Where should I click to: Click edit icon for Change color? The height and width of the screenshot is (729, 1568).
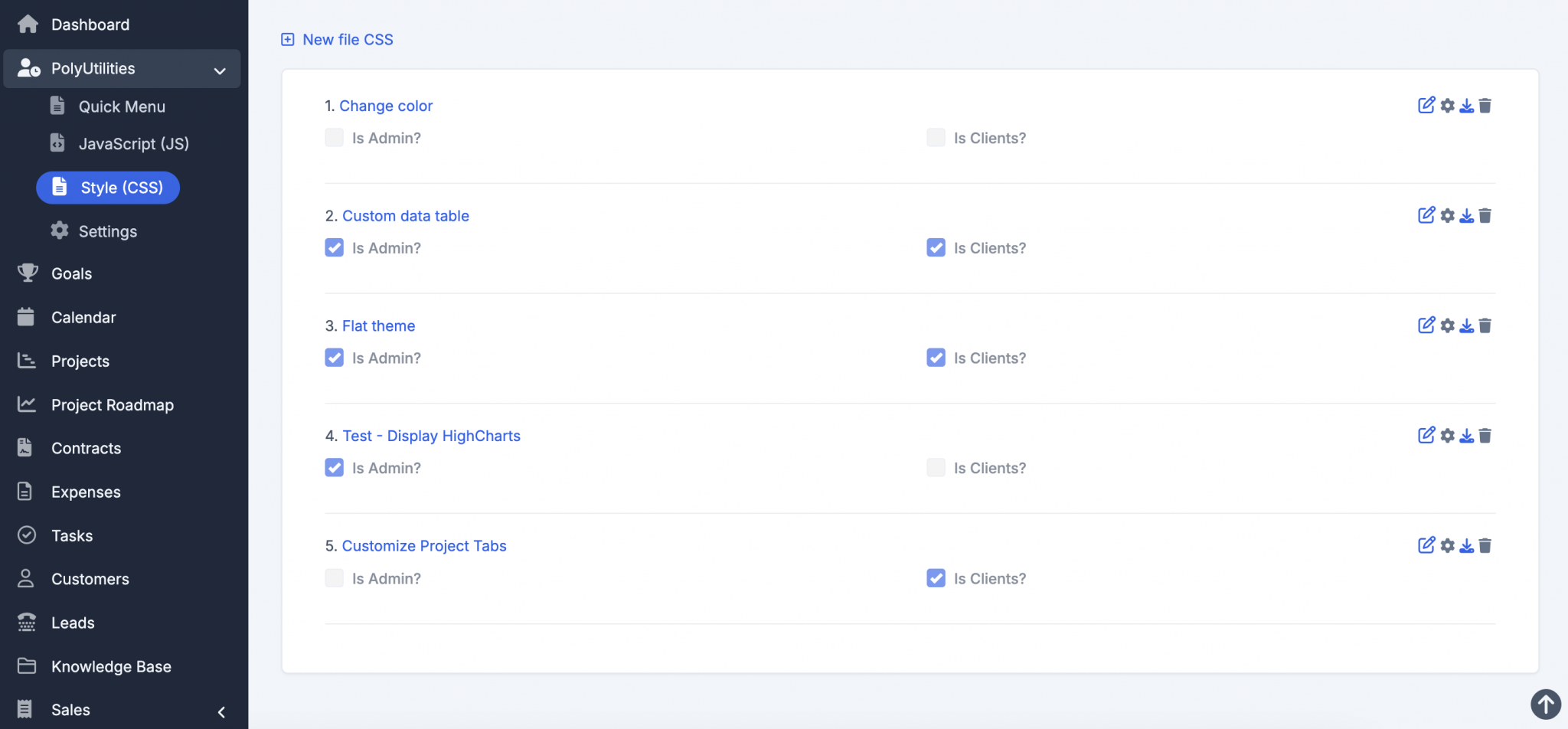tap(1426, 106)
